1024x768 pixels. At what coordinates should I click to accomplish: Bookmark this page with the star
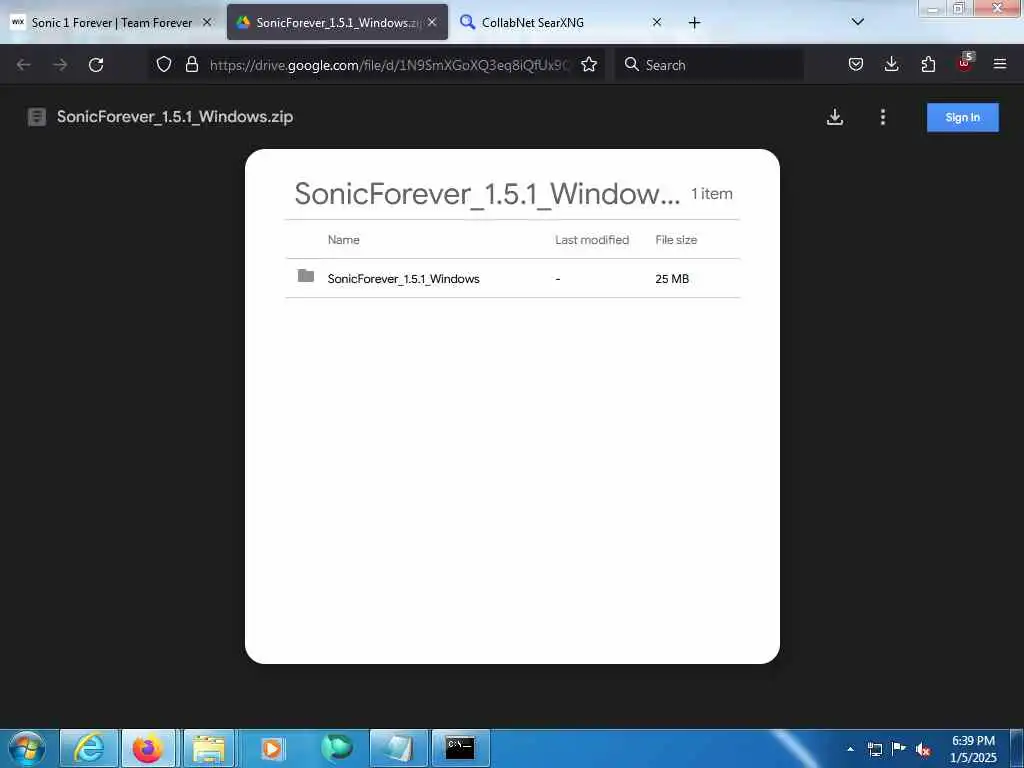[589, 64]
